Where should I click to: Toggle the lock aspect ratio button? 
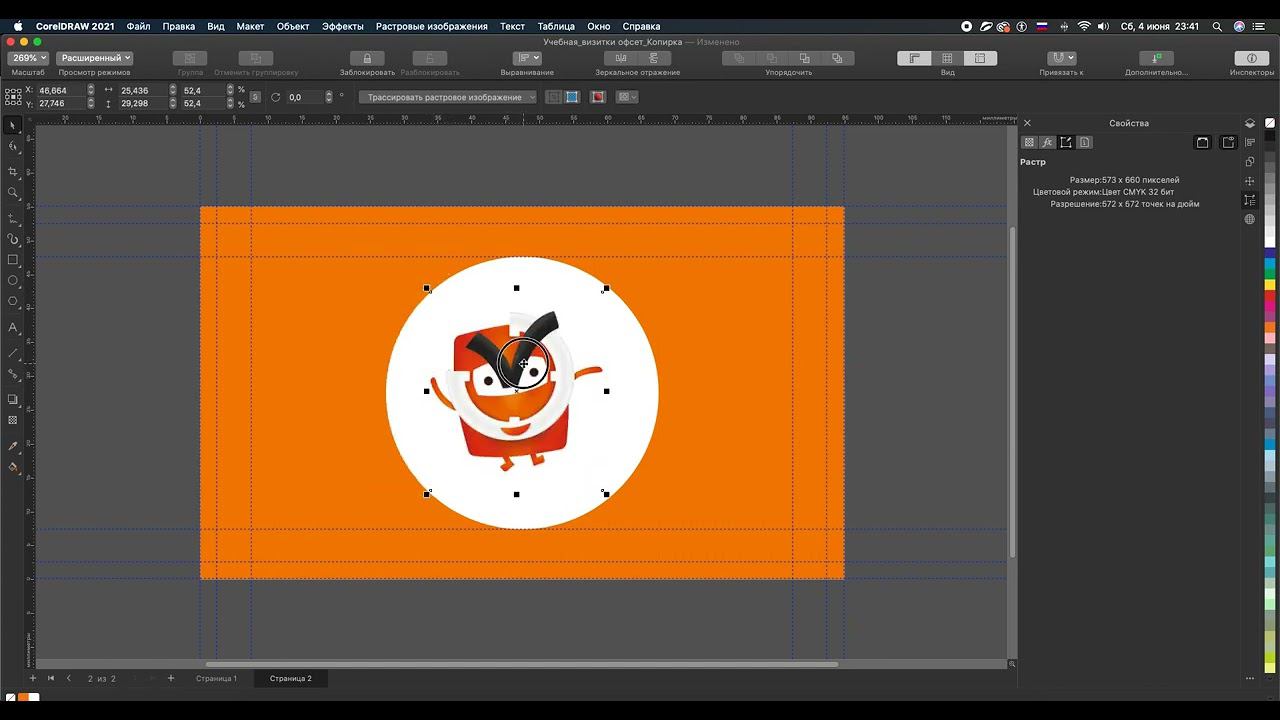click(x=255, y=97)
